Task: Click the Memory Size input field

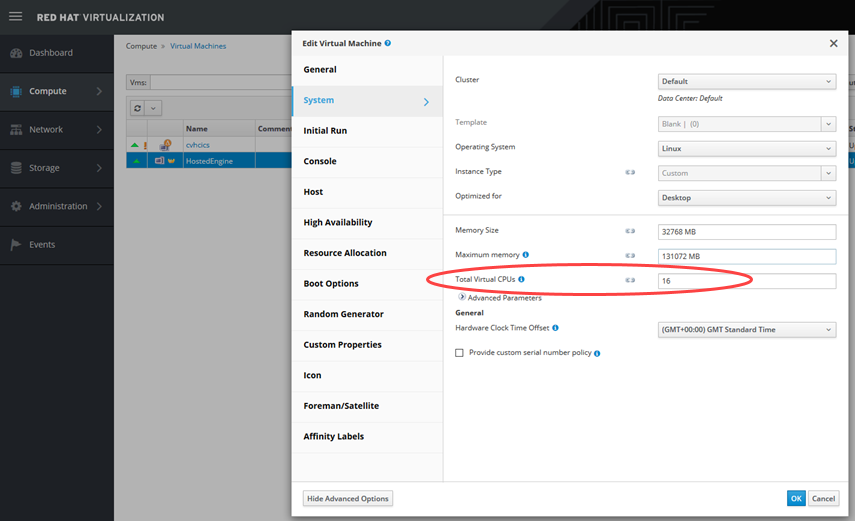Action: click(746, 231)
